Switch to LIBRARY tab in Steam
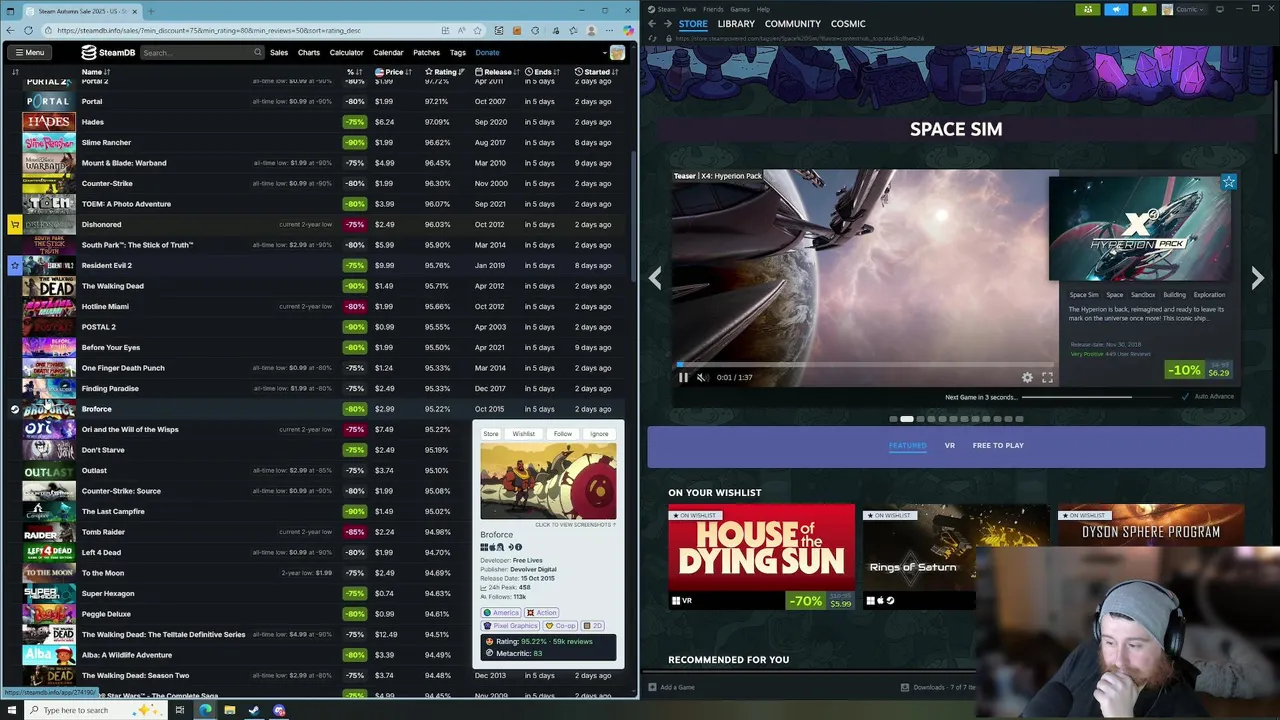1280x720 pixels. tap(736, 24)
